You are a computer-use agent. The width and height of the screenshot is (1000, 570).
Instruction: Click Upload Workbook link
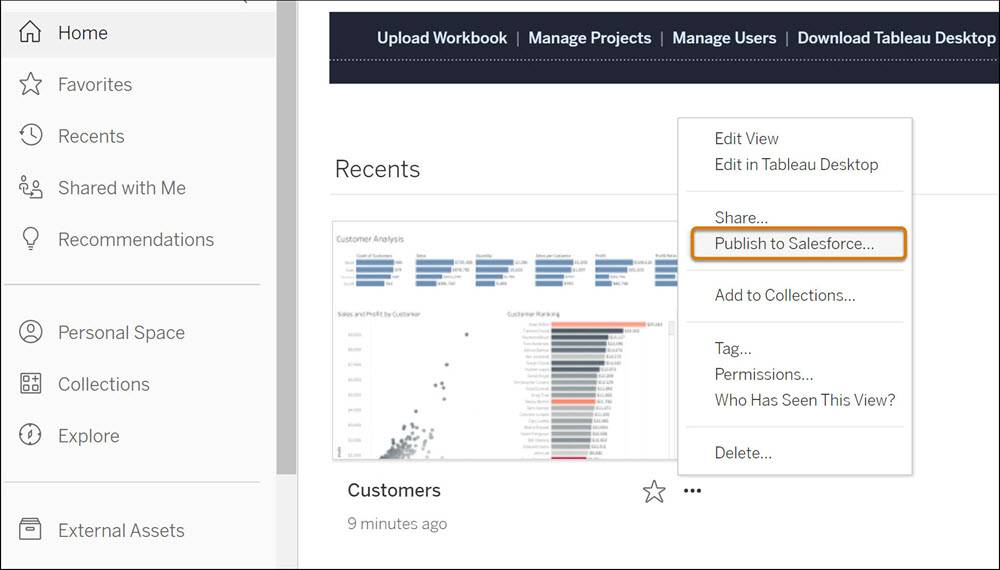[x=442, y=38]
